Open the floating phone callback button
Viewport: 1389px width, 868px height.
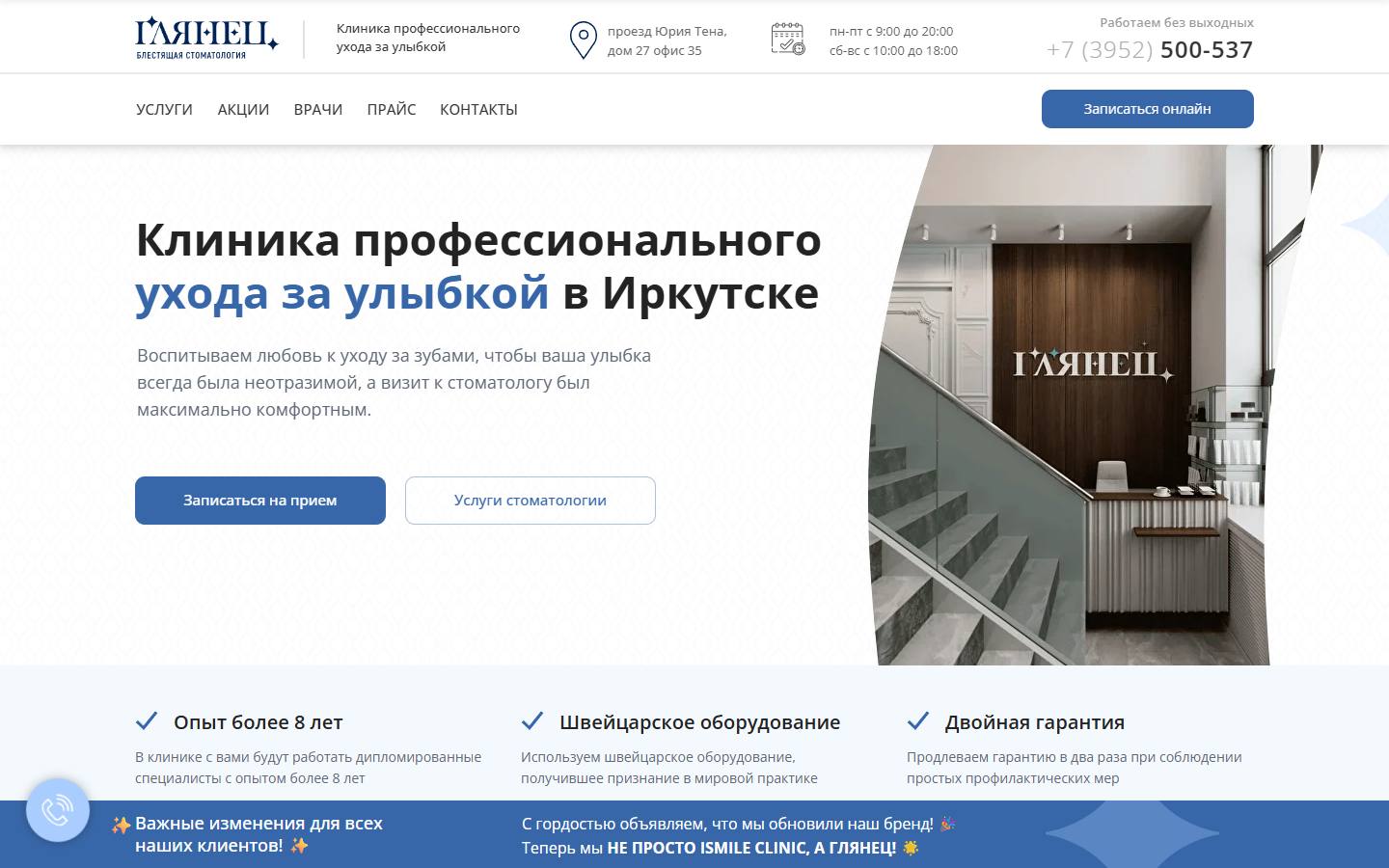[x=58, y=810]
